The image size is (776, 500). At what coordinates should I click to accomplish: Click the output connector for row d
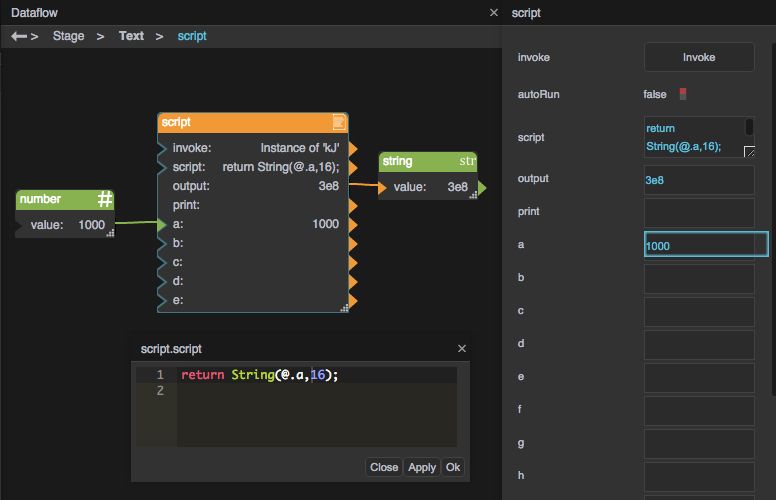353,282
